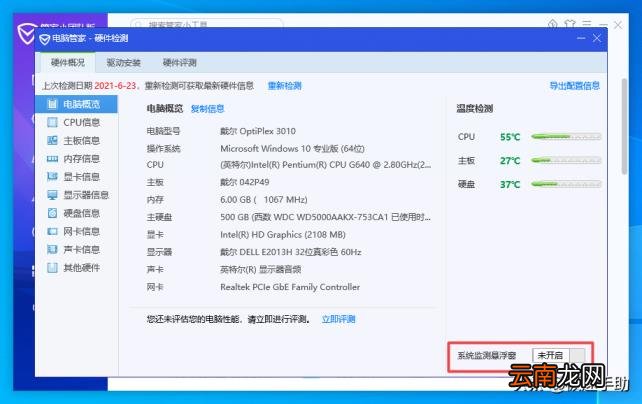Click the 2021-6-23 last detection date

click(115, 86)
